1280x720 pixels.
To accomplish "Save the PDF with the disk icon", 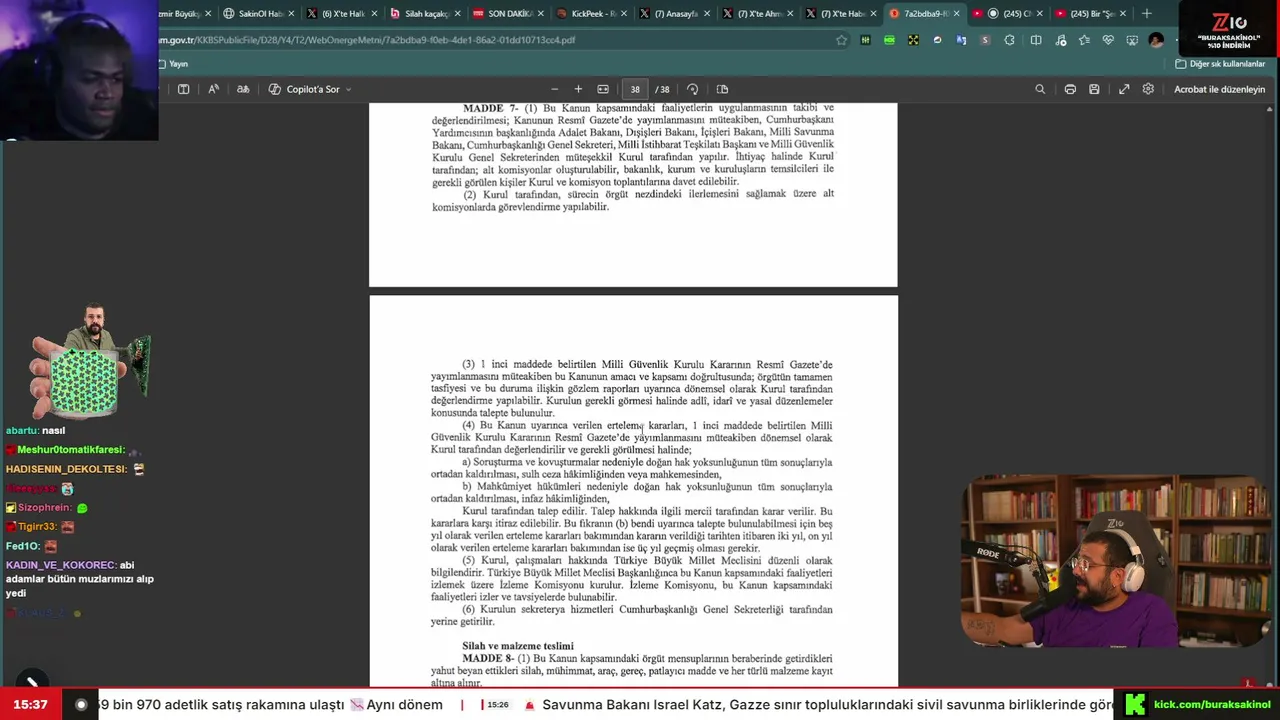I will coord(1094,89).
